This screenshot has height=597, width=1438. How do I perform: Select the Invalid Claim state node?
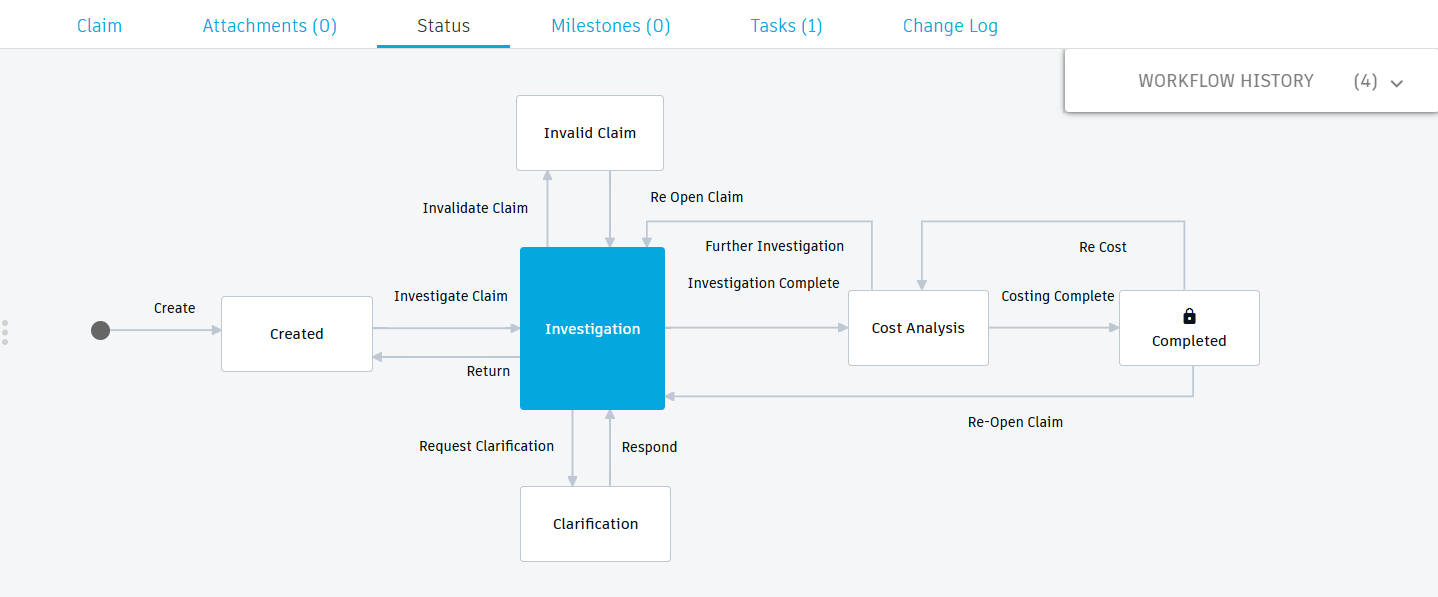(589, 132)
